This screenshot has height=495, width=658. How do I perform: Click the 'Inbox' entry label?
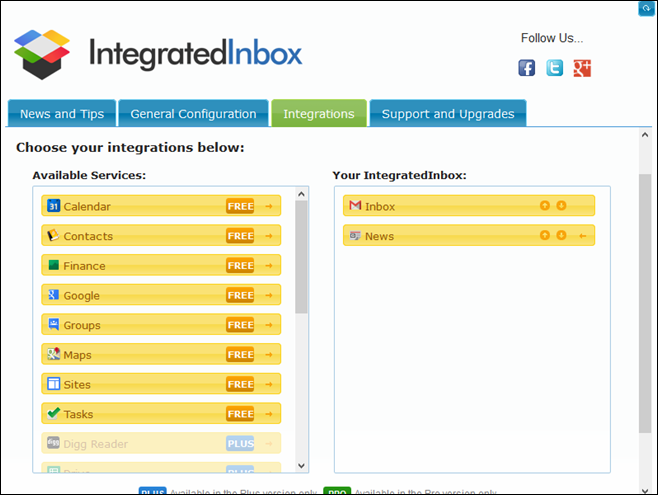click(380, 206)
